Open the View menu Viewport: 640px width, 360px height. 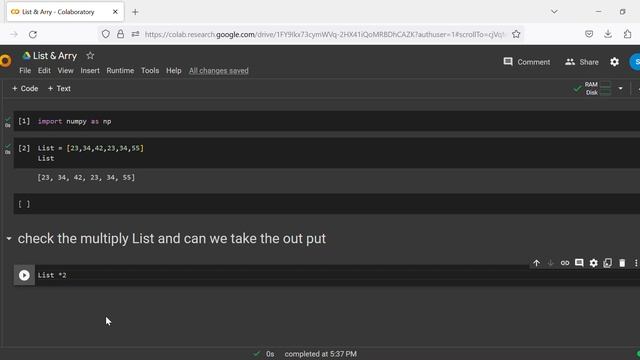[x=65, y=71]
